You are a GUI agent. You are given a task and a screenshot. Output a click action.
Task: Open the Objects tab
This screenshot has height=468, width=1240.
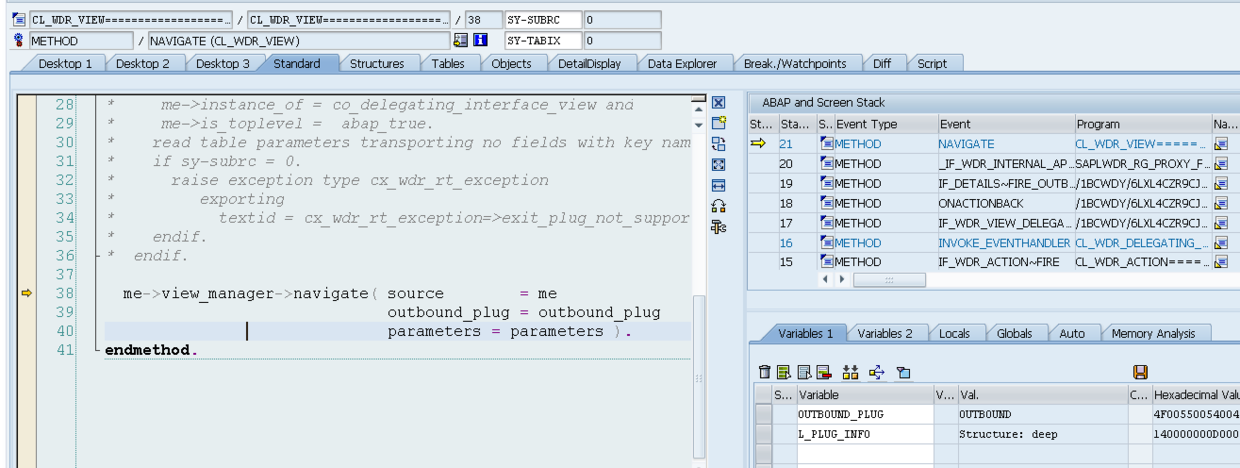point(512,63)
